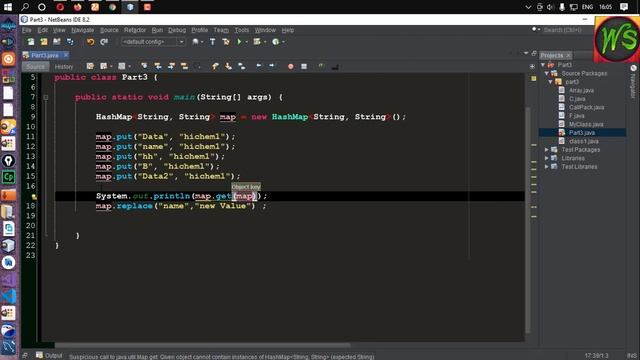Click the Find Selection editor icon
Image resolution: width=640 pixels, height=360 pixels.
144,66
